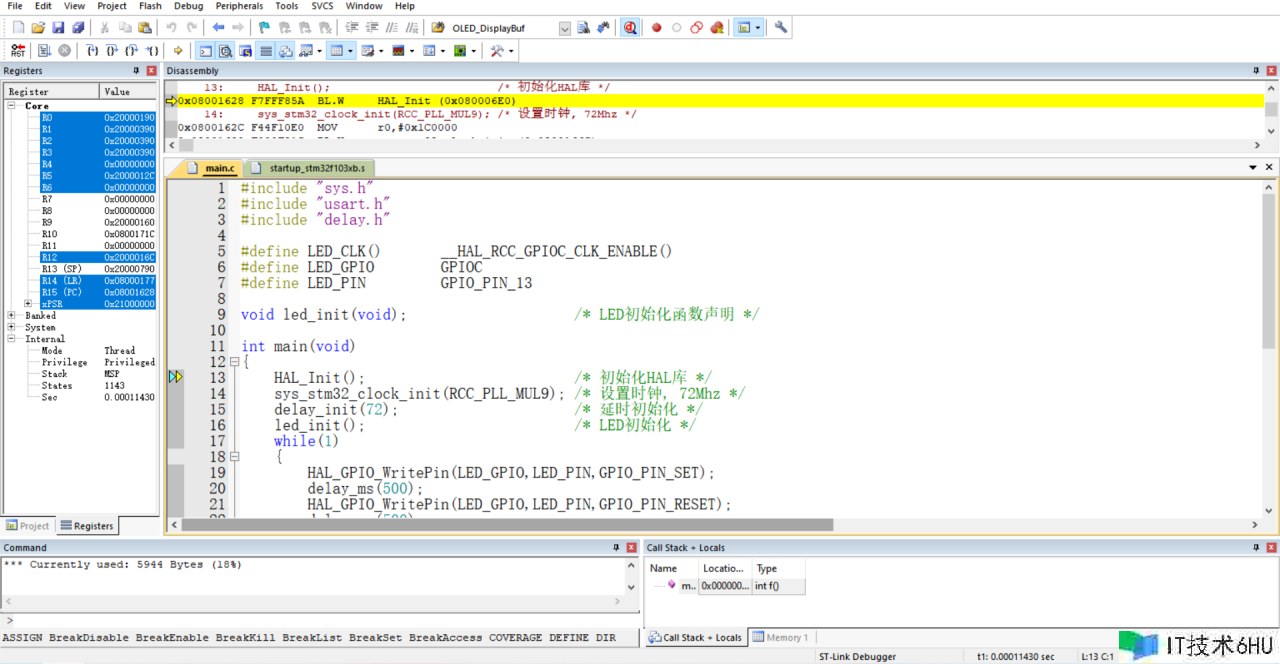Click the Step Into debug icon
Viewport: 1280px width, 664px height.
pos(92,50)
